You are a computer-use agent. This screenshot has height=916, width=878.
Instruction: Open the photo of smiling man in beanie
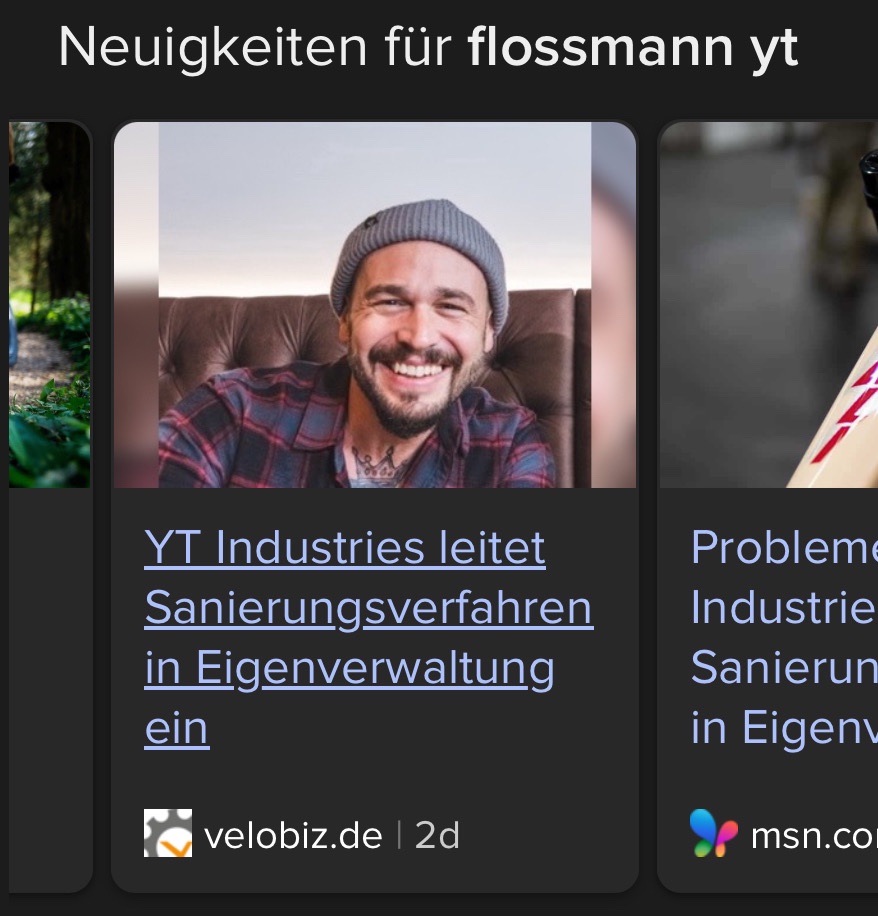point(374,304)
